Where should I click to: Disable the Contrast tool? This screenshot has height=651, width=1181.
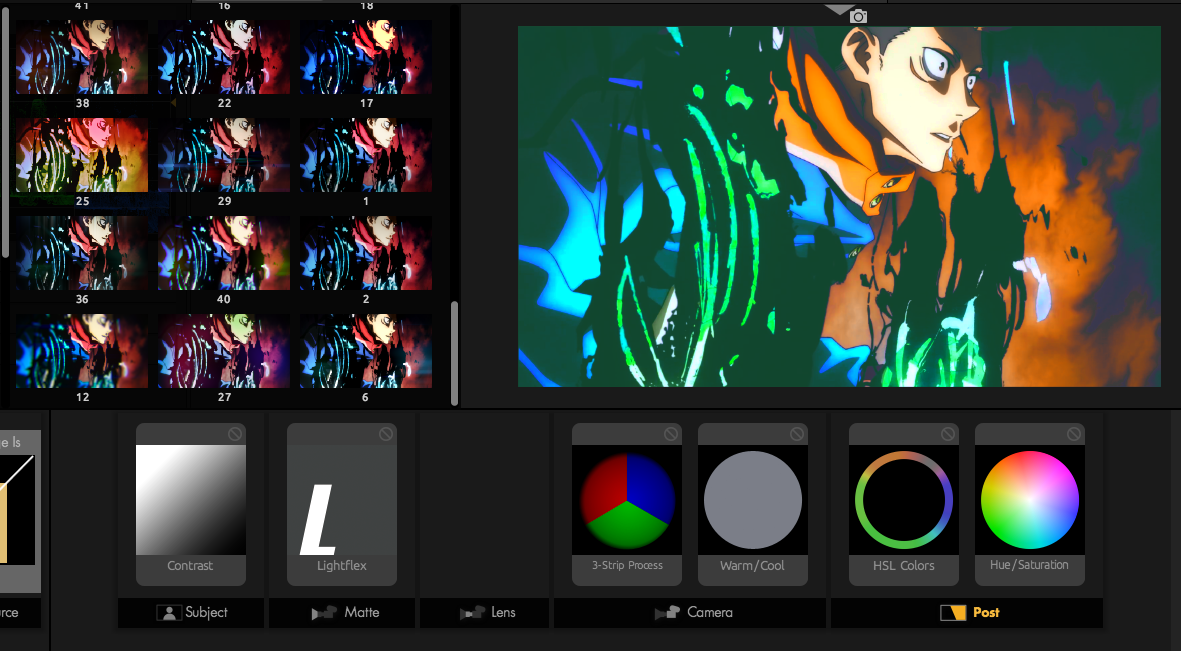pyautogui.click(x=235, y=434)
